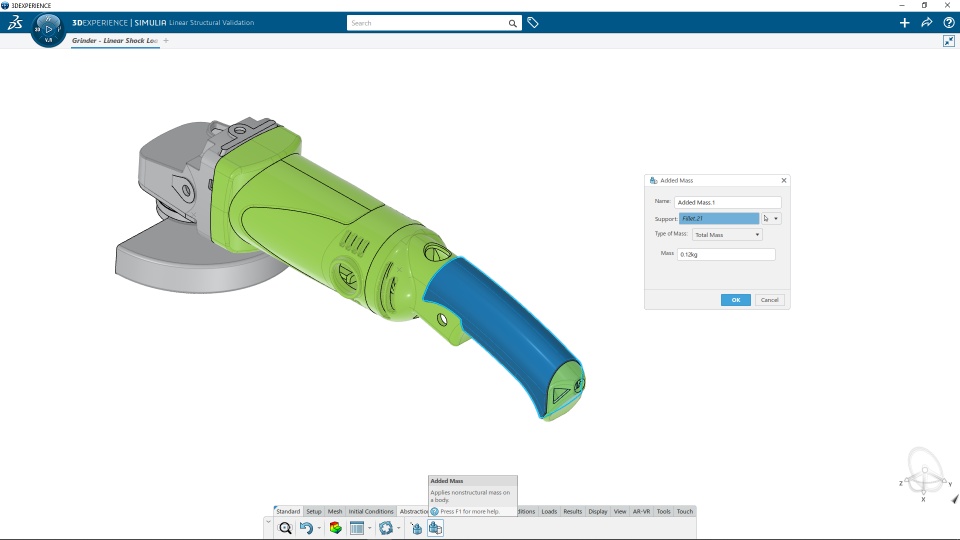The width and height of the screenshot is (960, 540).
Task: Switch to the Standard tab
Action: coord(288,511)
